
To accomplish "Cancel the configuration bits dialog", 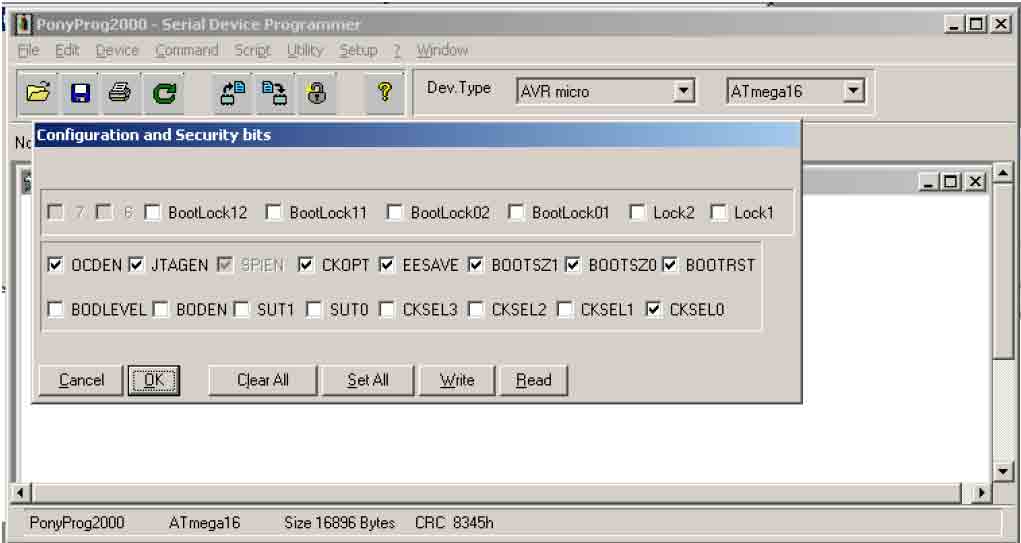I will (x=81, y=380).
